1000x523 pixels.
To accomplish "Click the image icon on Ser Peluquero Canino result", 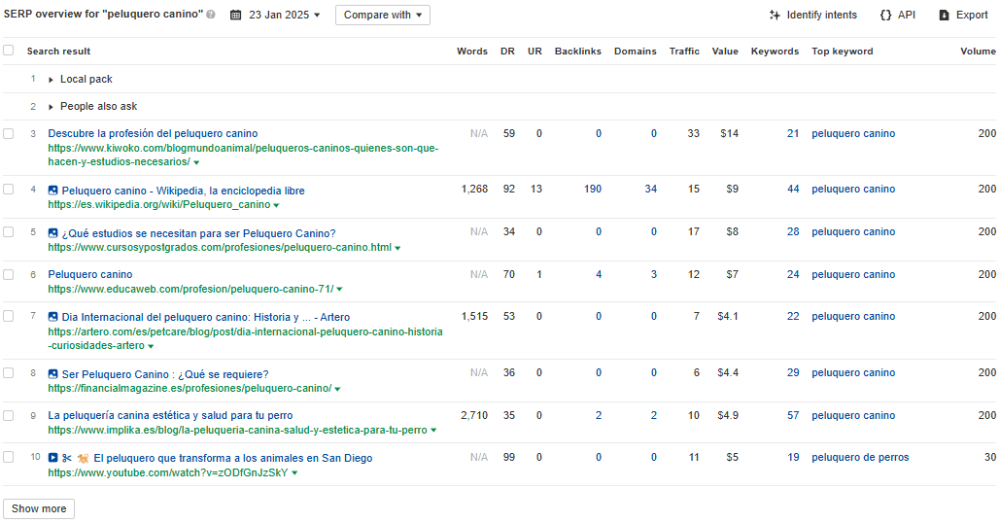I will click(53, 374).
